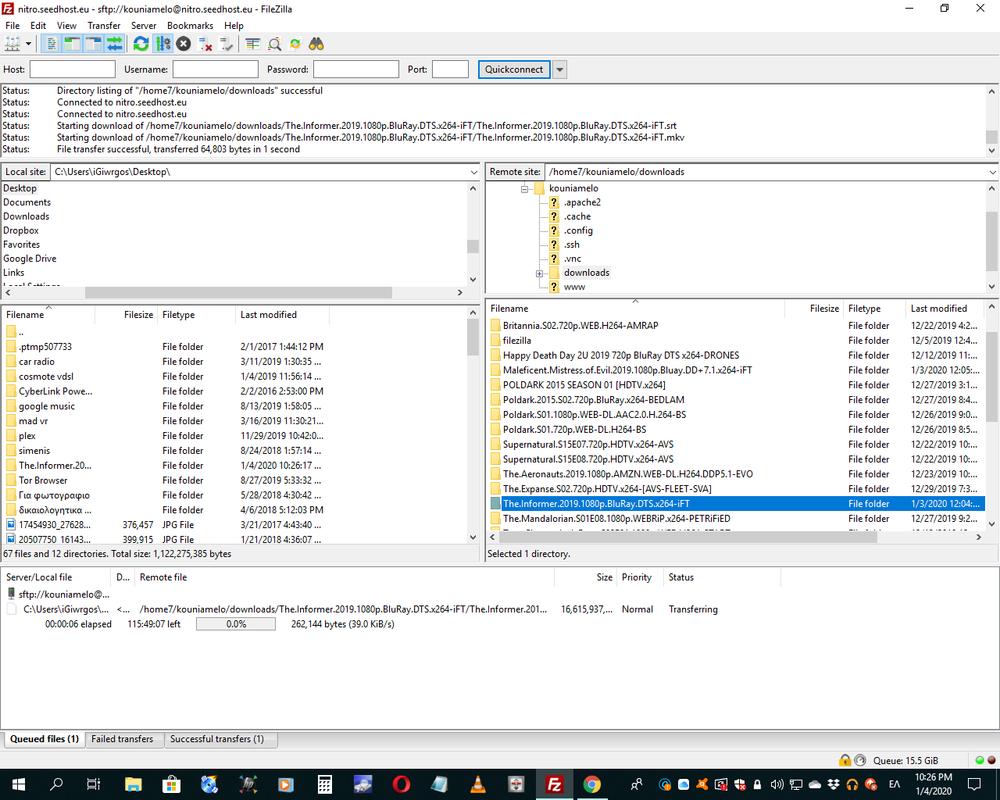Click the Username input field
Viewport: 1000px width, 800px height.
tap(216, 70)
